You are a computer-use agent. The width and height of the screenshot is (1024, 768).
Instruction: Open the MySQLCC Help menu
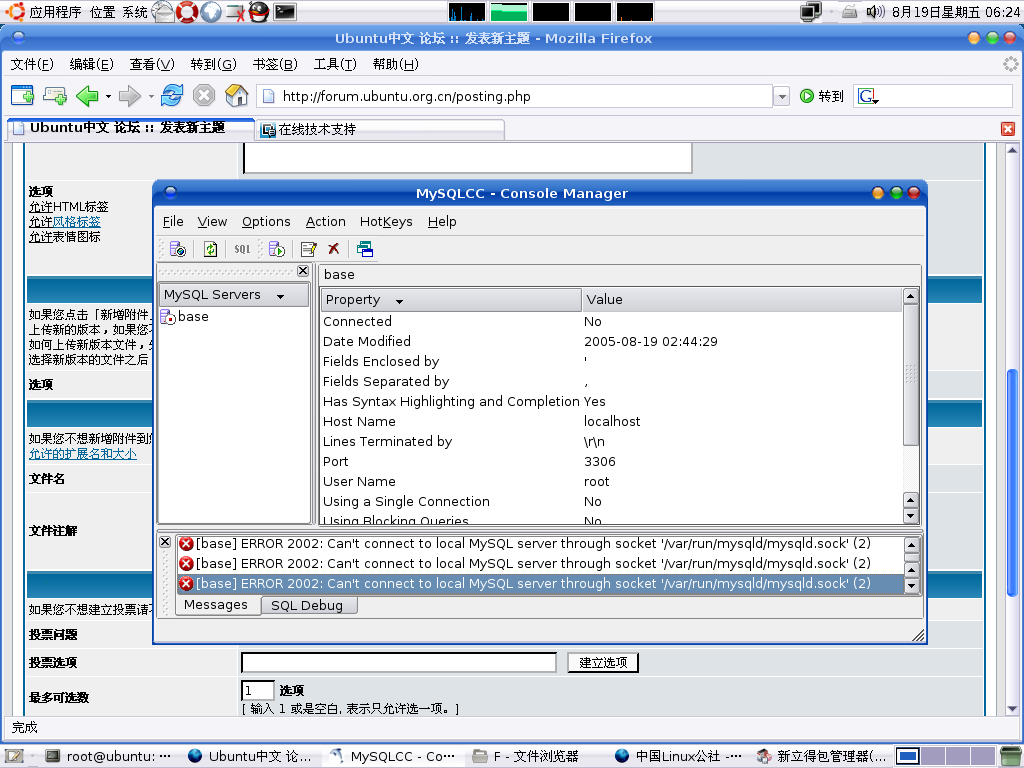442,221
